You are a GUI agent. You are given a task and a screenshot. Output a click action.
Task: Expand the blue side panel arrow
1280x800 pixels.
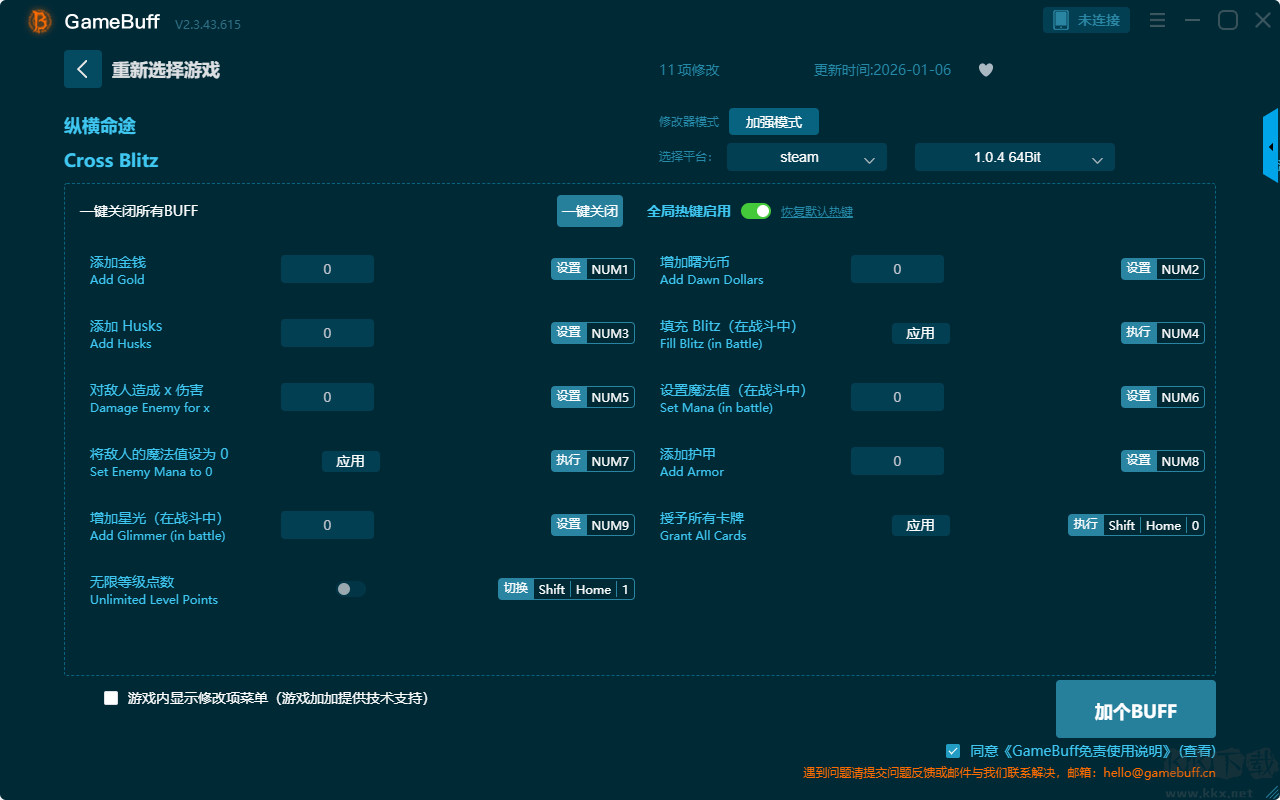[x=1271, y=146]
